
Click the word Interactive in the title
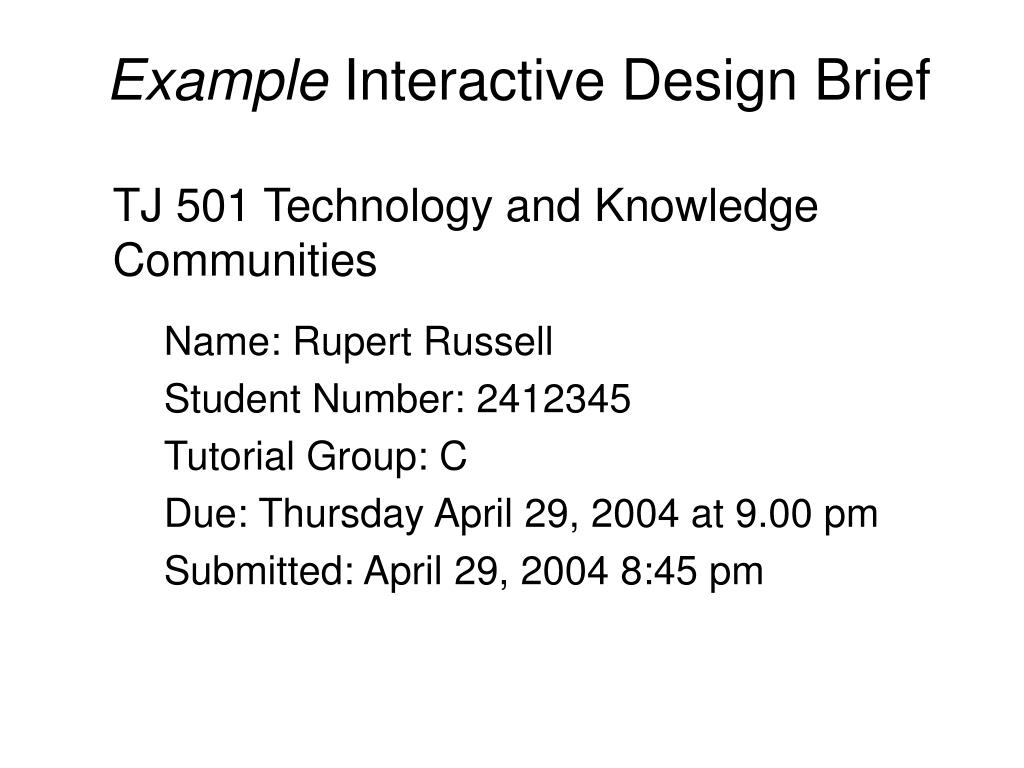475,80
